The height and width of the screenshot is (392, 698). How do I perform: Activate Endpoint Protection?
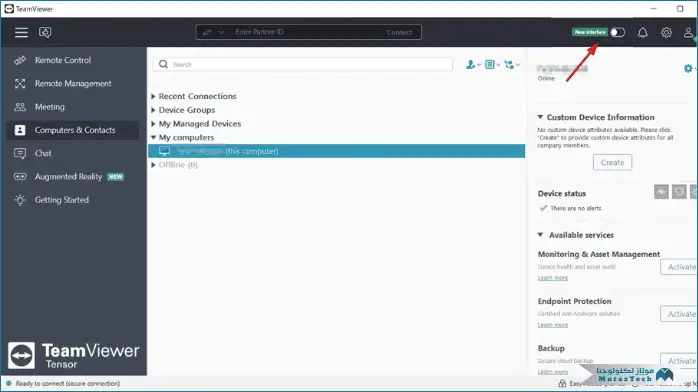pos(679,314)
